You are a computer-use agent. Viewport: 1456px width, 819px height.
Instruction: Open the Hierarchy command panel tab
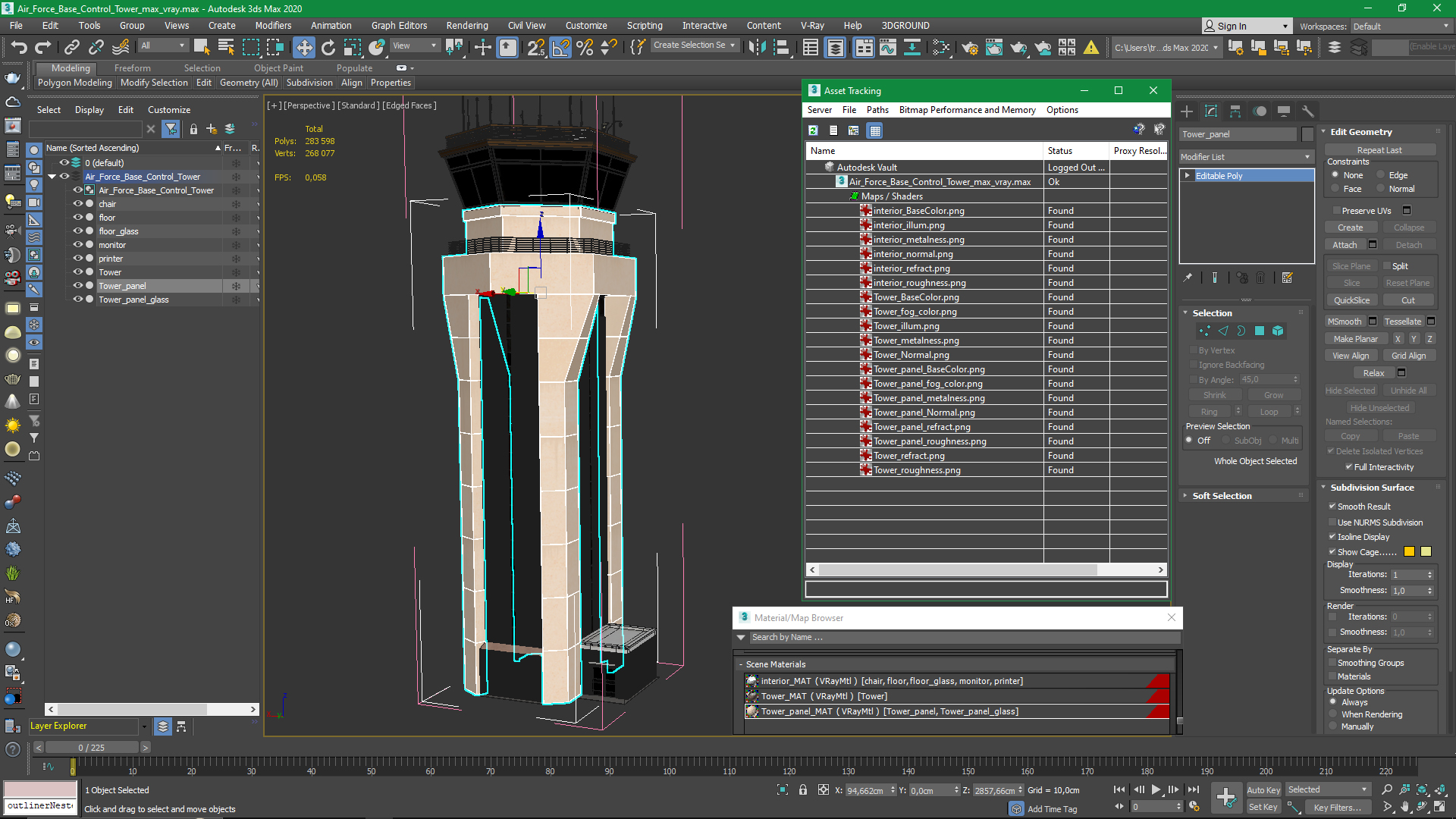pos(1235,111)
